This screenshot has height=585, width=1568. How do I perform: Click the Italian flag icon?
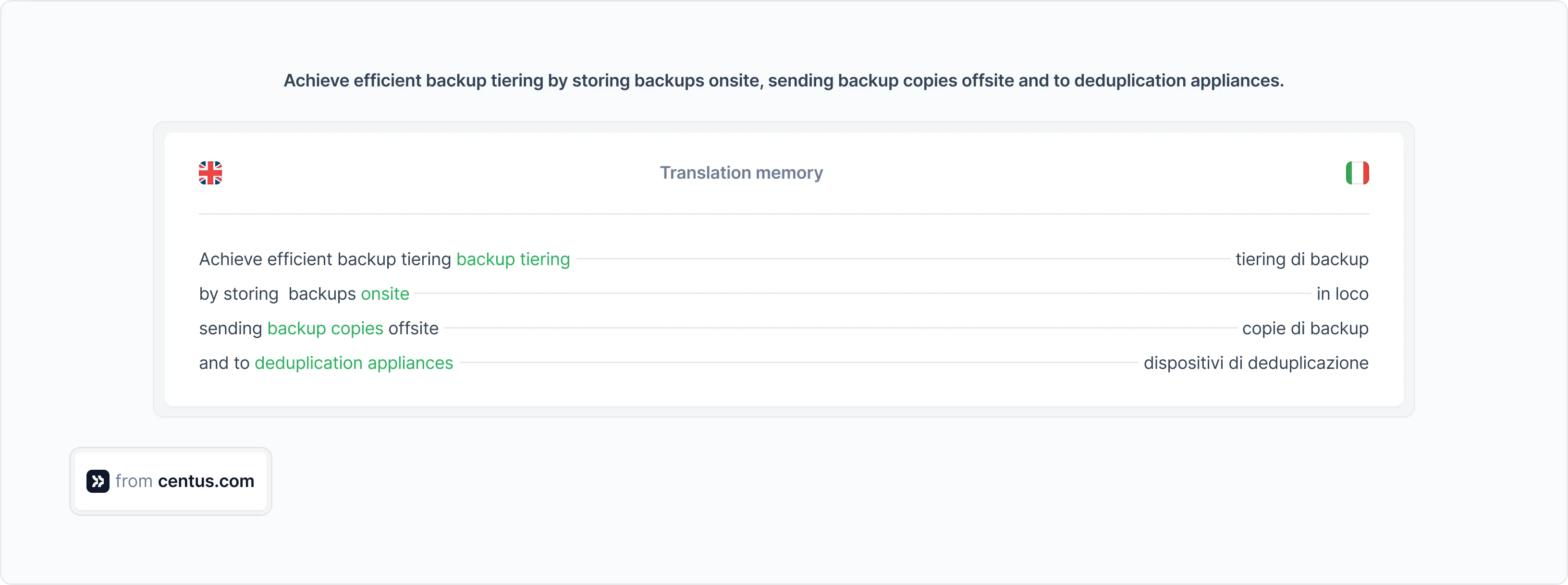coord(1357,173)
